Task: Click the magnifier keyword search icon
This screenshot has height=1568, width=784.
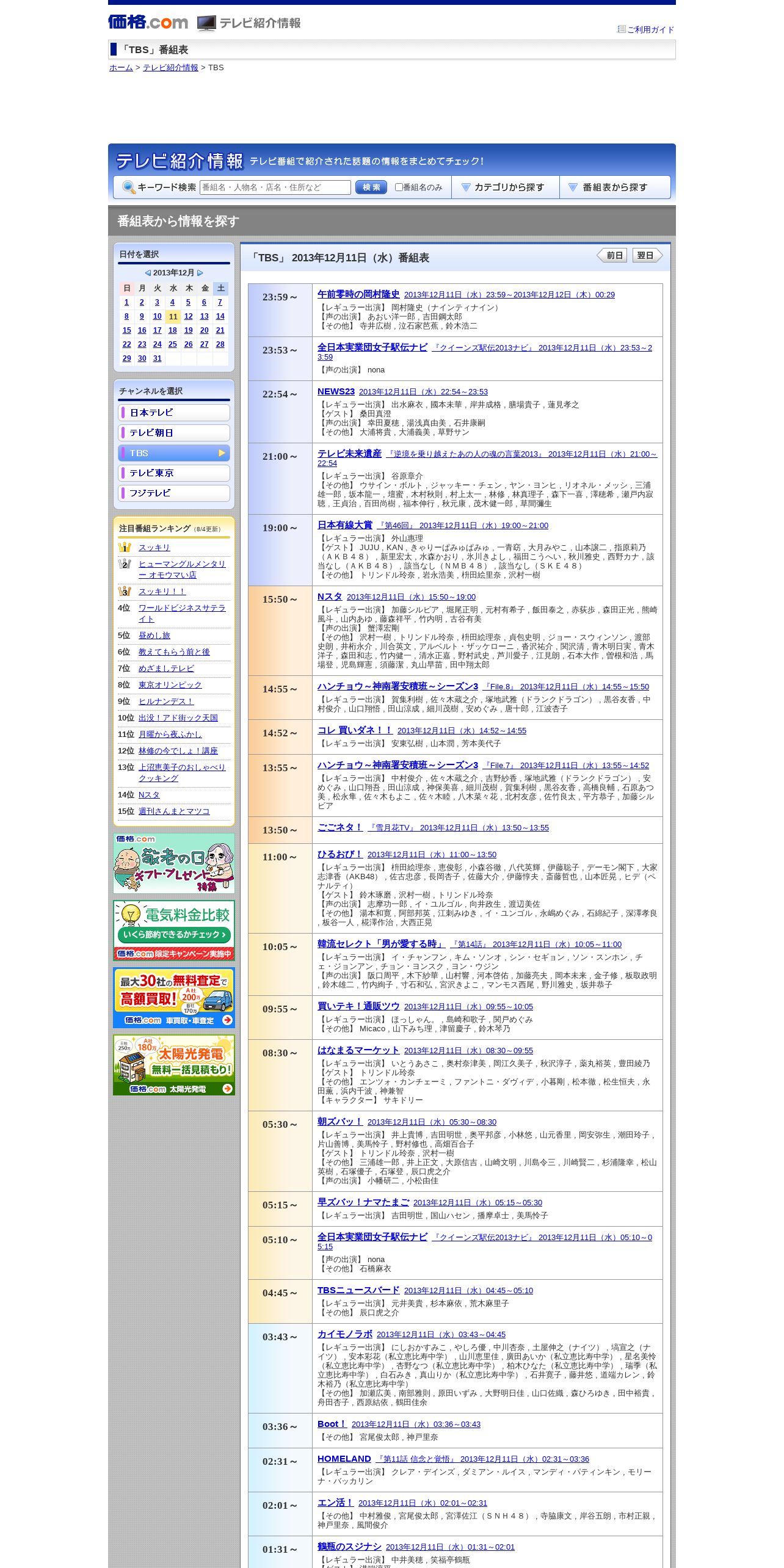Action: click(x=129, y=187)
